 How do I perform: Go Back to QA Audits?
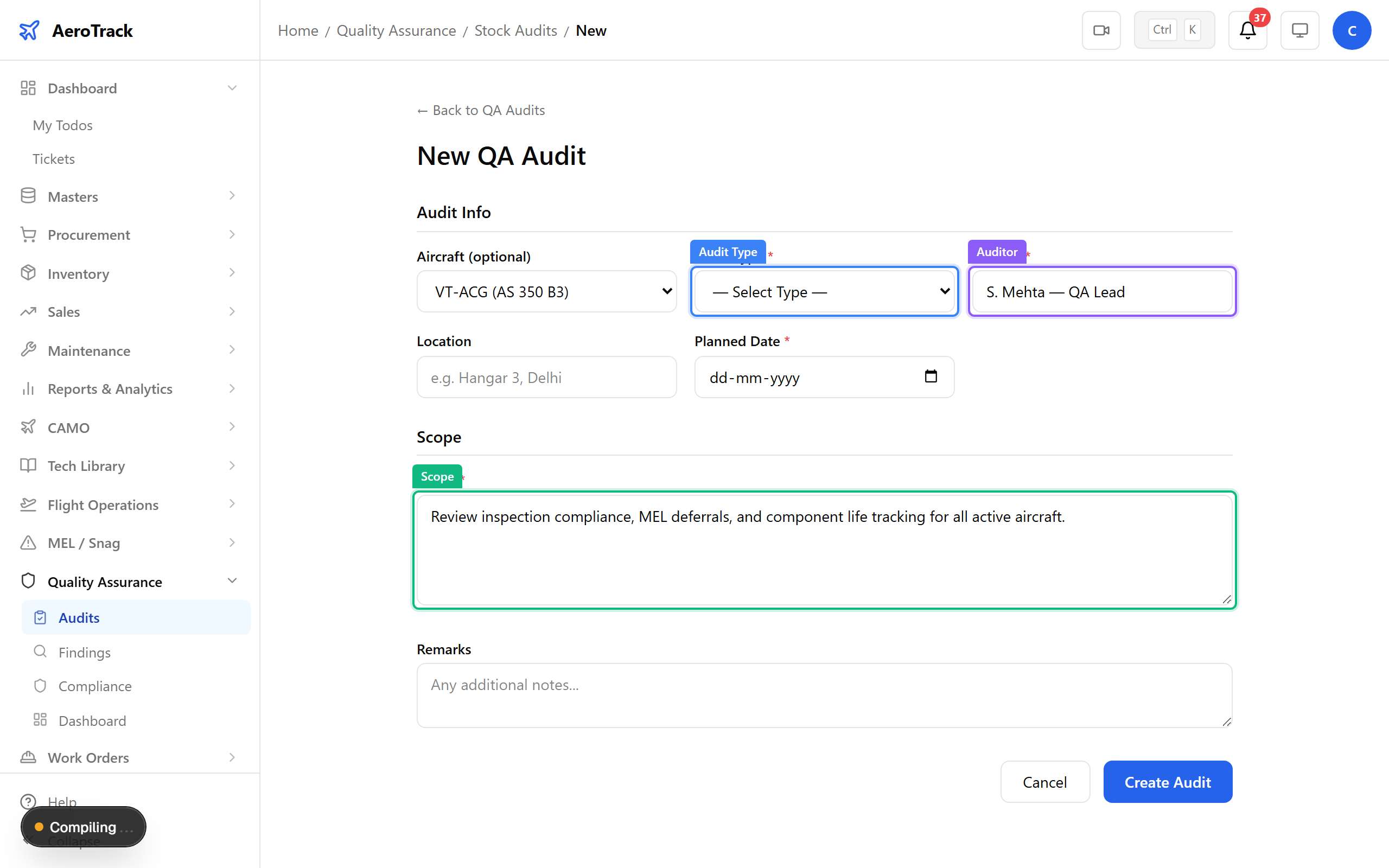[x=480, y=110]
